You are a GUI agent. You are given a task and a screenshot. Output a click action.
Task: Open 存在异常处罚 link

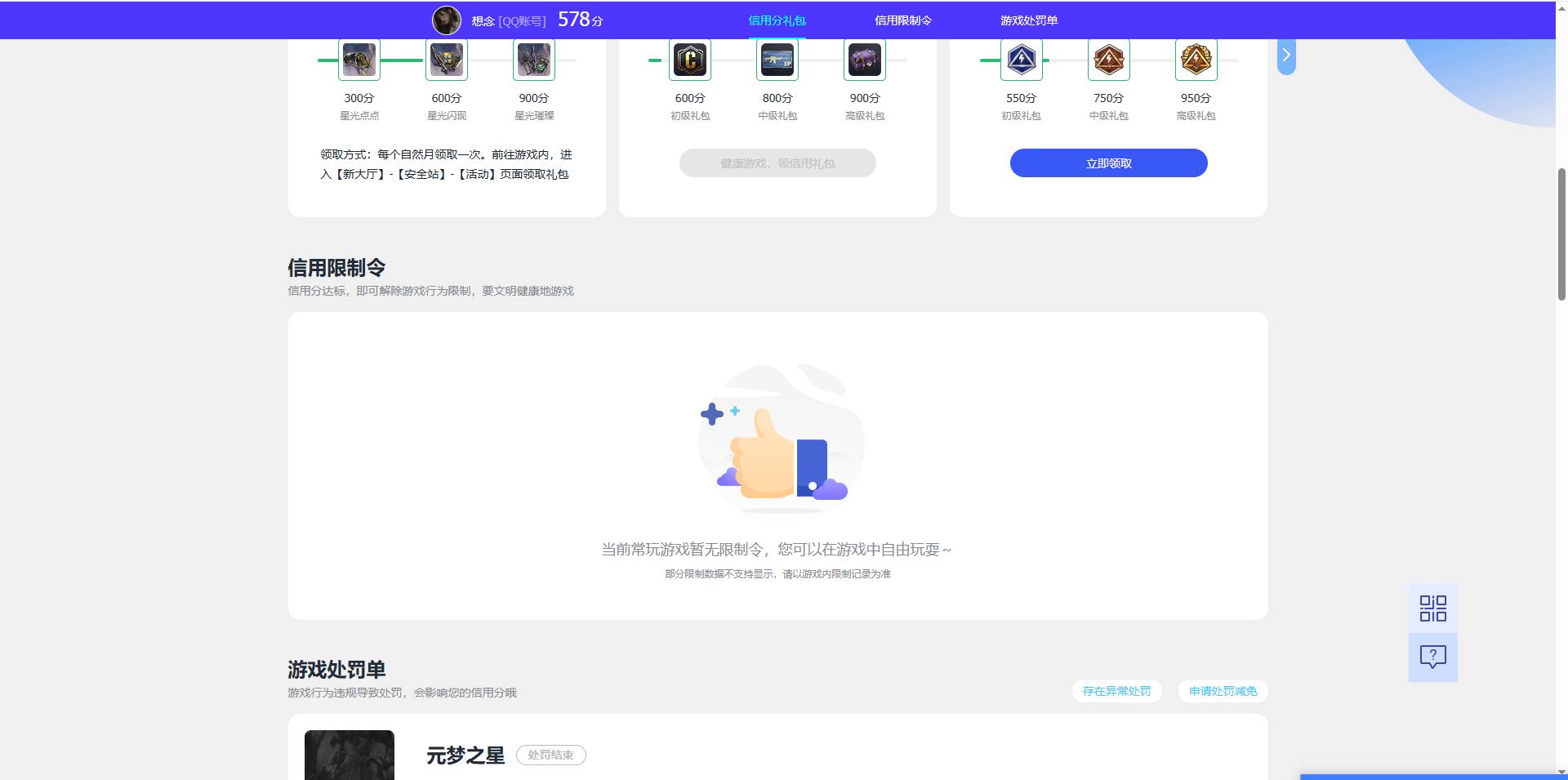point(1116,691)
